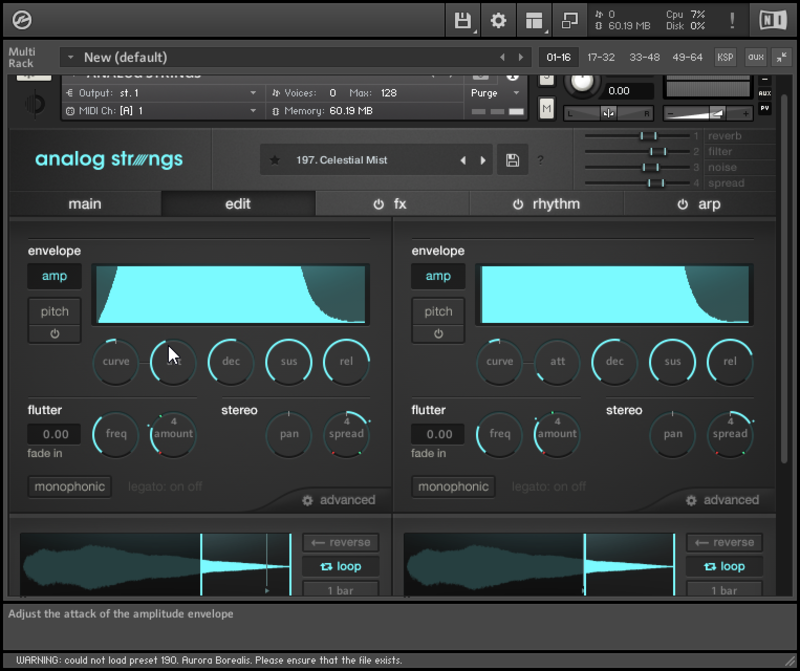Toggle the fx section power button
Image resolution: width=800 pixels, height=671 pixels.
pos(378,205)
